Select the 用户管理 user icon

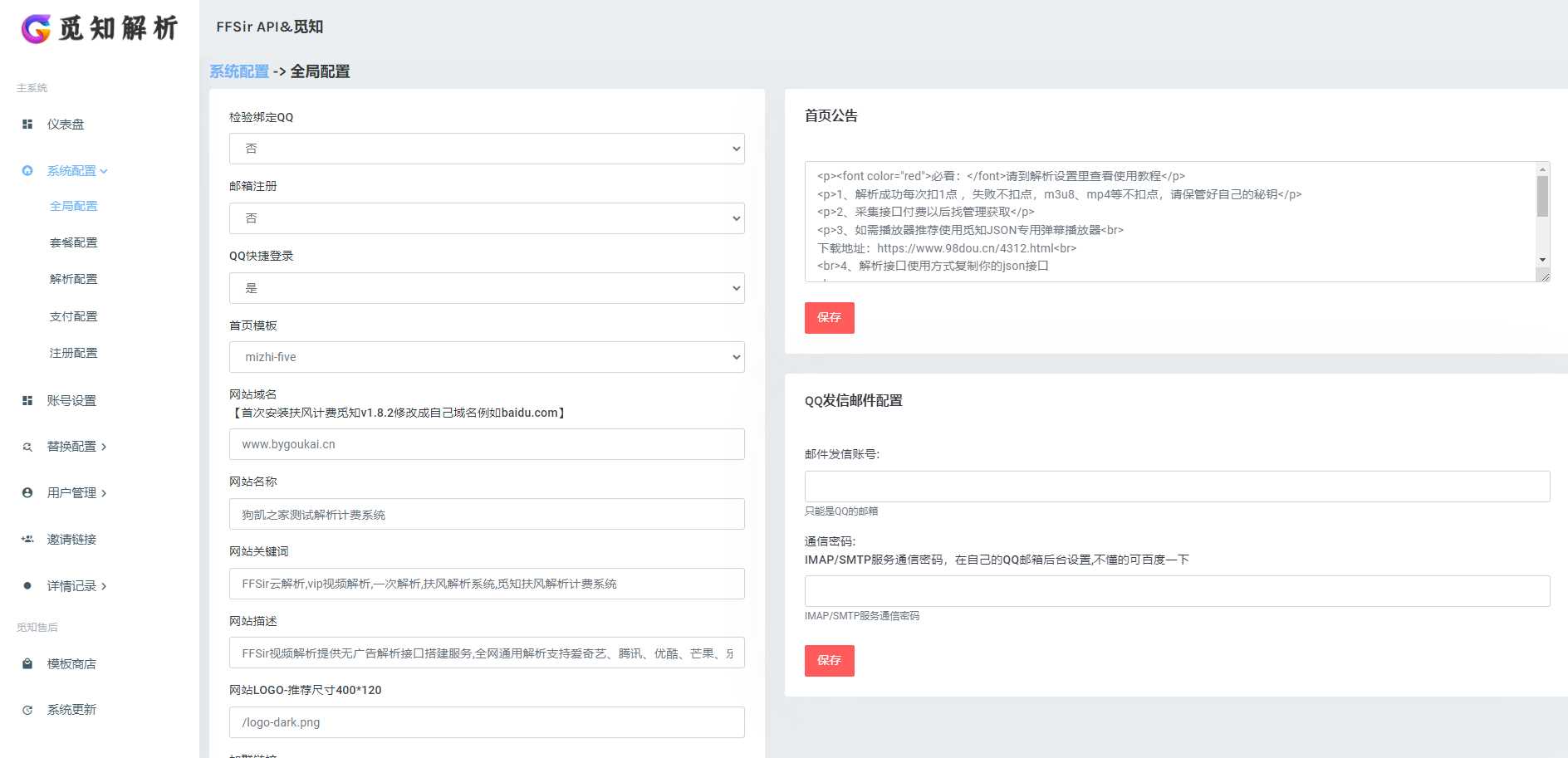[27, 492]
